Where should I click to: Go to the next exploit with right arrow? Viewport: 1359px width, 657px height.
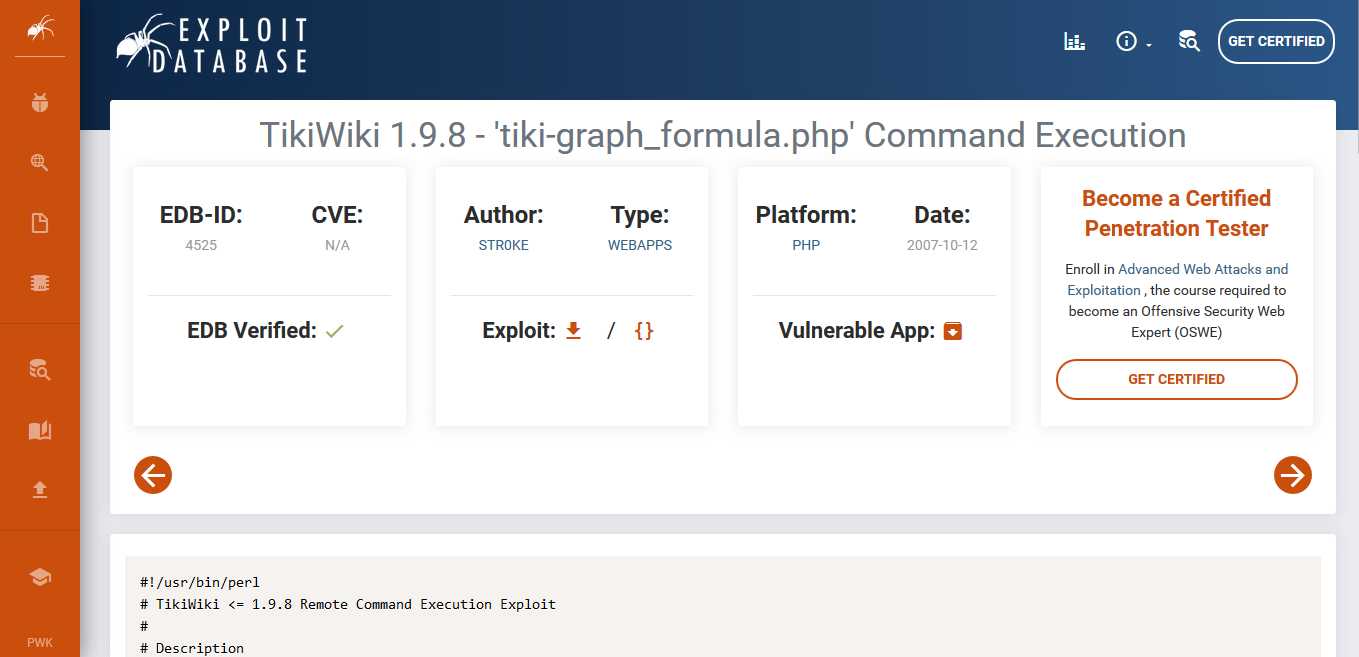[x=1293, y=475]
